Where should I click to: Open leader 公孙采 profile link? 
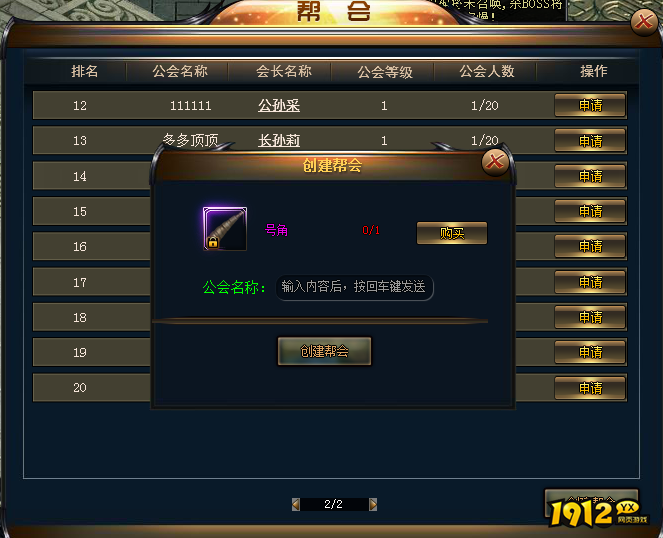(279, 105)
